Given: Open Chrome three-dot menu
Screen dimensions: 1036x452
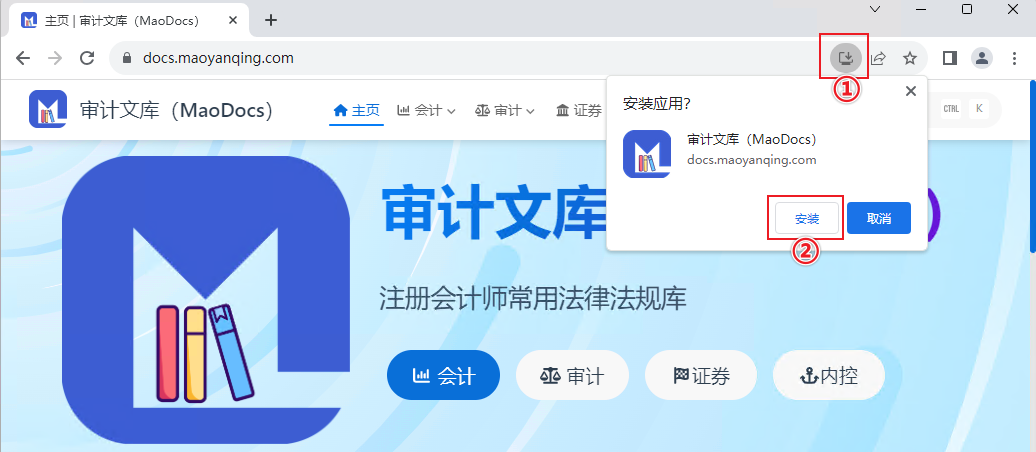Looking at the screenshot, I should 1014,58.
